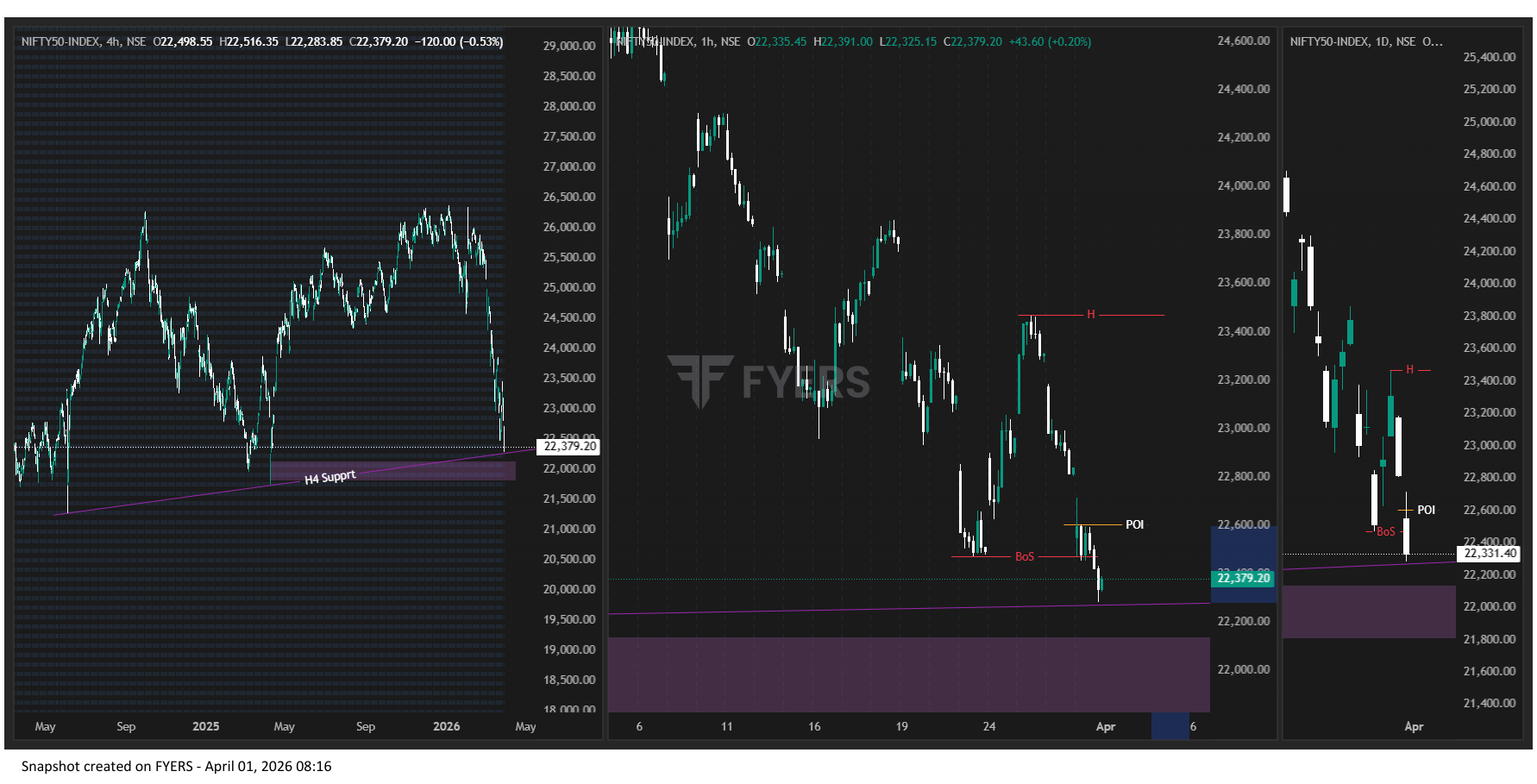Select the POI label on the 1D chart

click(x=1426, y=510)
